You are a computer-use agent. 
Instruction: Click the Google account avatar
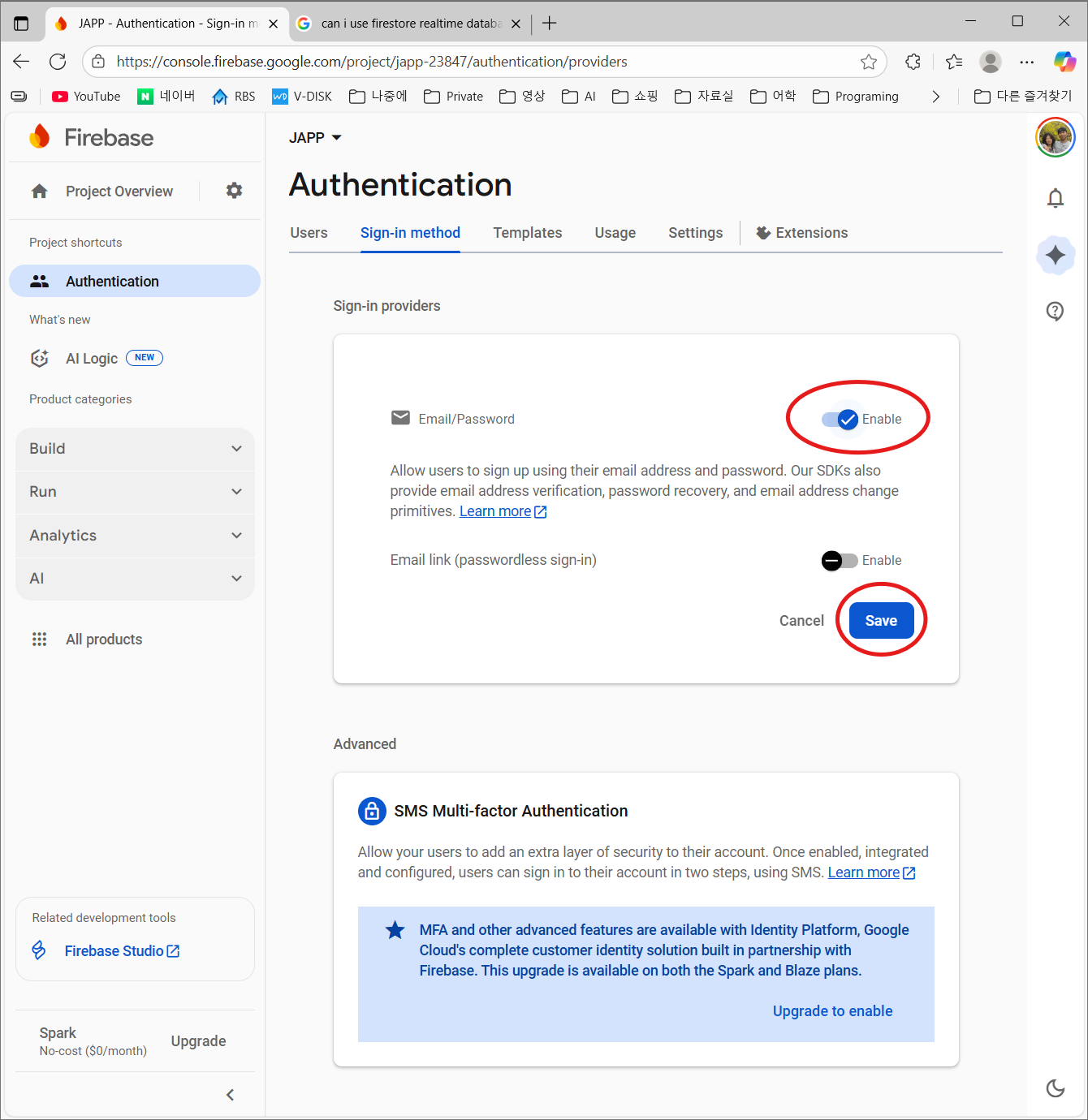click(1056, 137)
